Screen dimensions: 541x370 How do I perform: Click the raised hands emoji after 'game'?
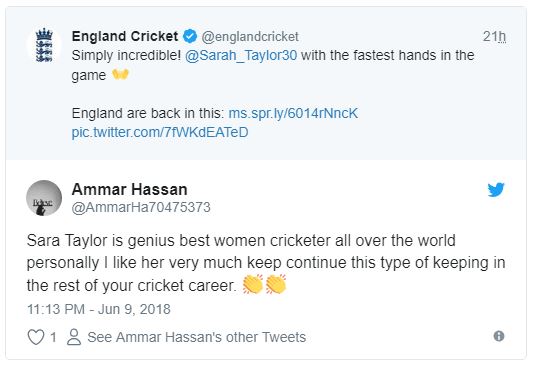[120, 74]
